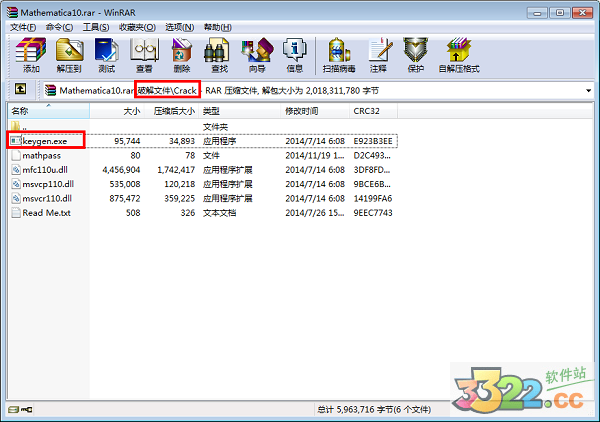
Task: Click CRC32 value E923B3EE
Action: 373,141
